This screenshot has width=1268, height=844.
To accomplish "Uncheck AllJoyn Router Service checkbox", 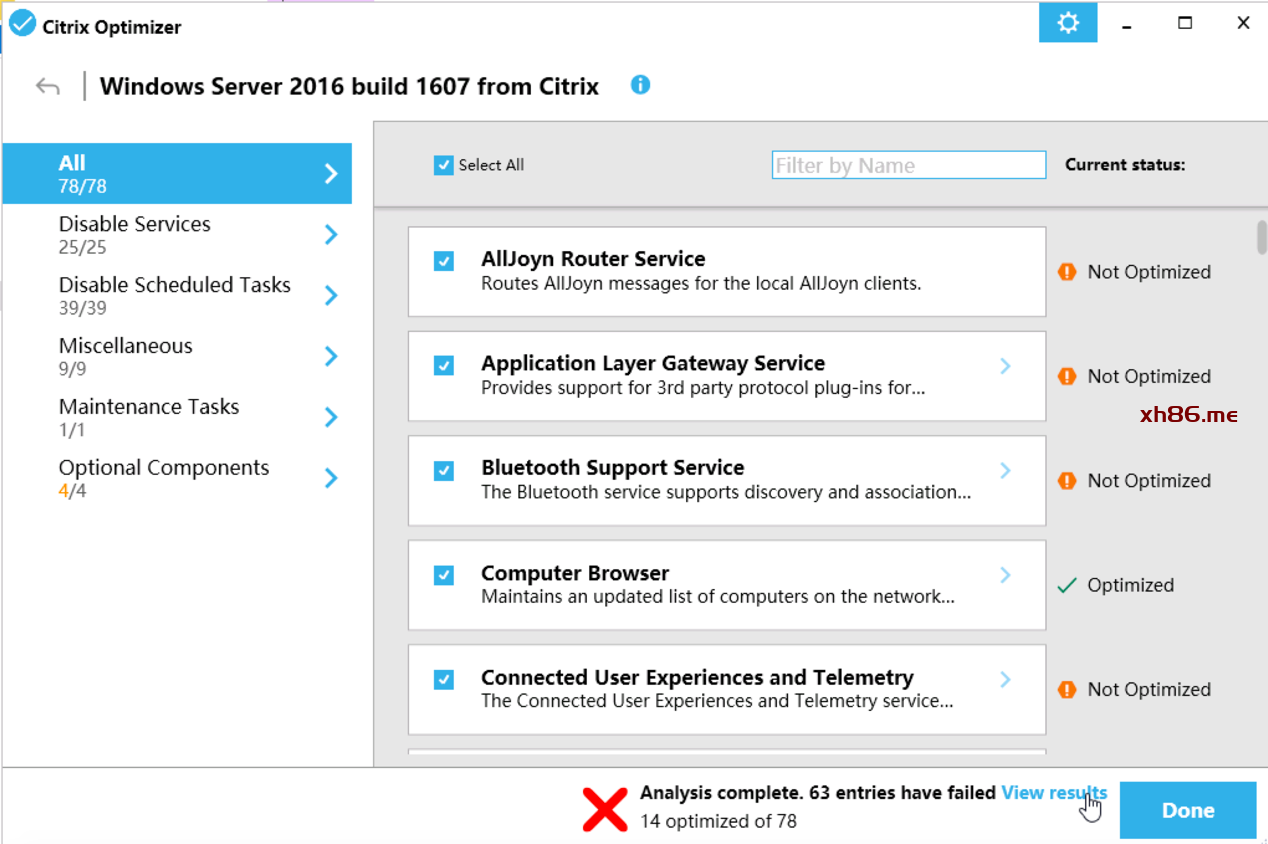I will pyautogui.click(x=444, y=261).
